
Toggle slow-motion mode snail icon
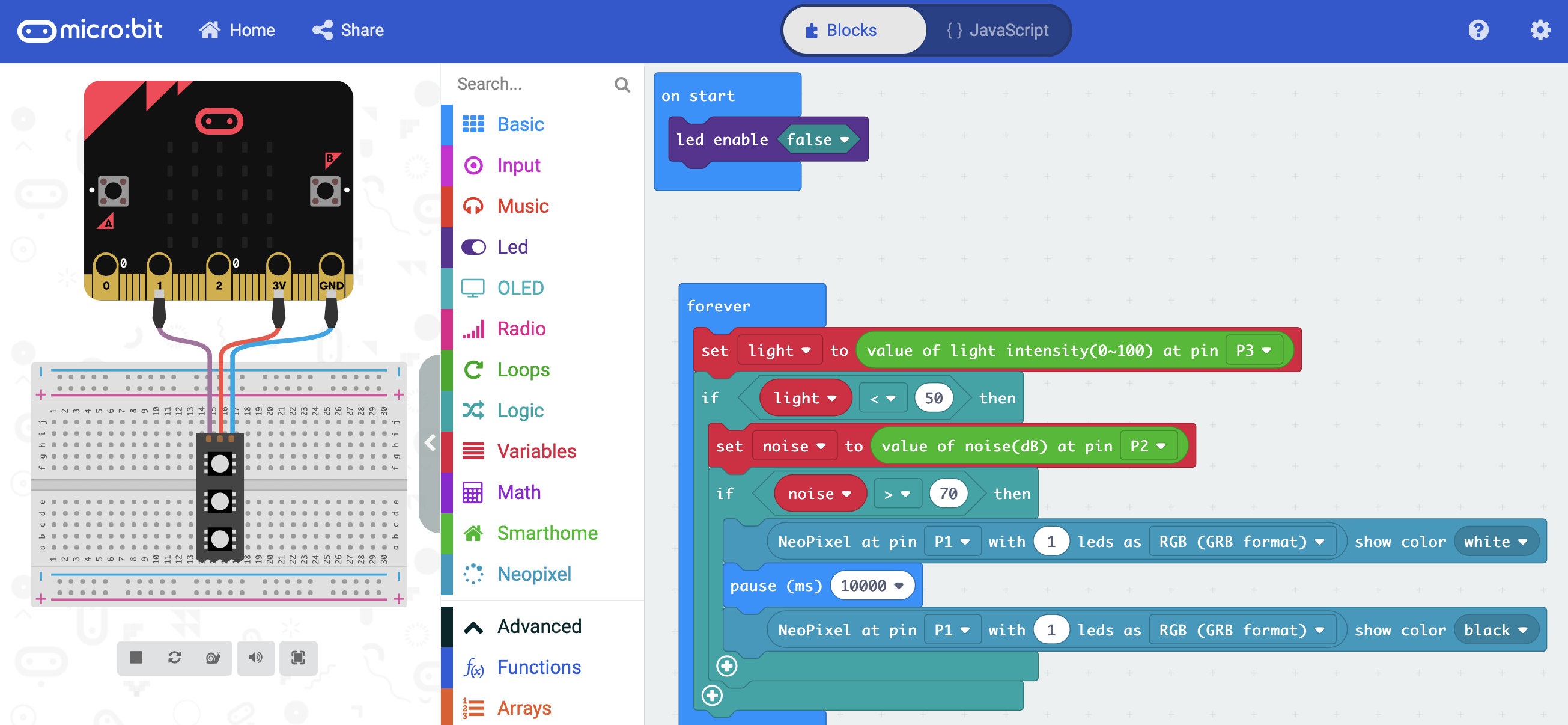[213, 658]
